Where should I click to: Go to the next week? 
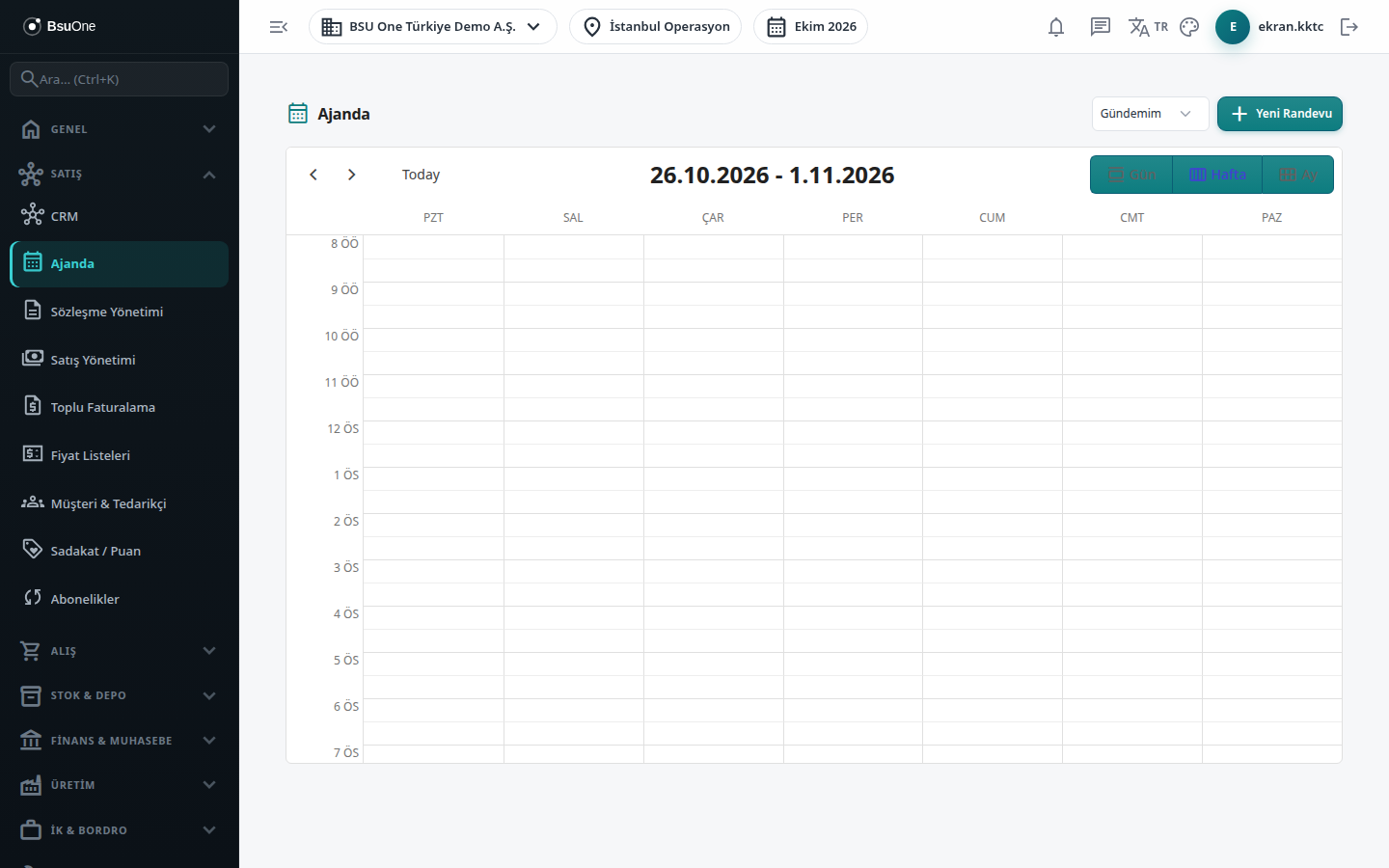[x=352, y=175]
